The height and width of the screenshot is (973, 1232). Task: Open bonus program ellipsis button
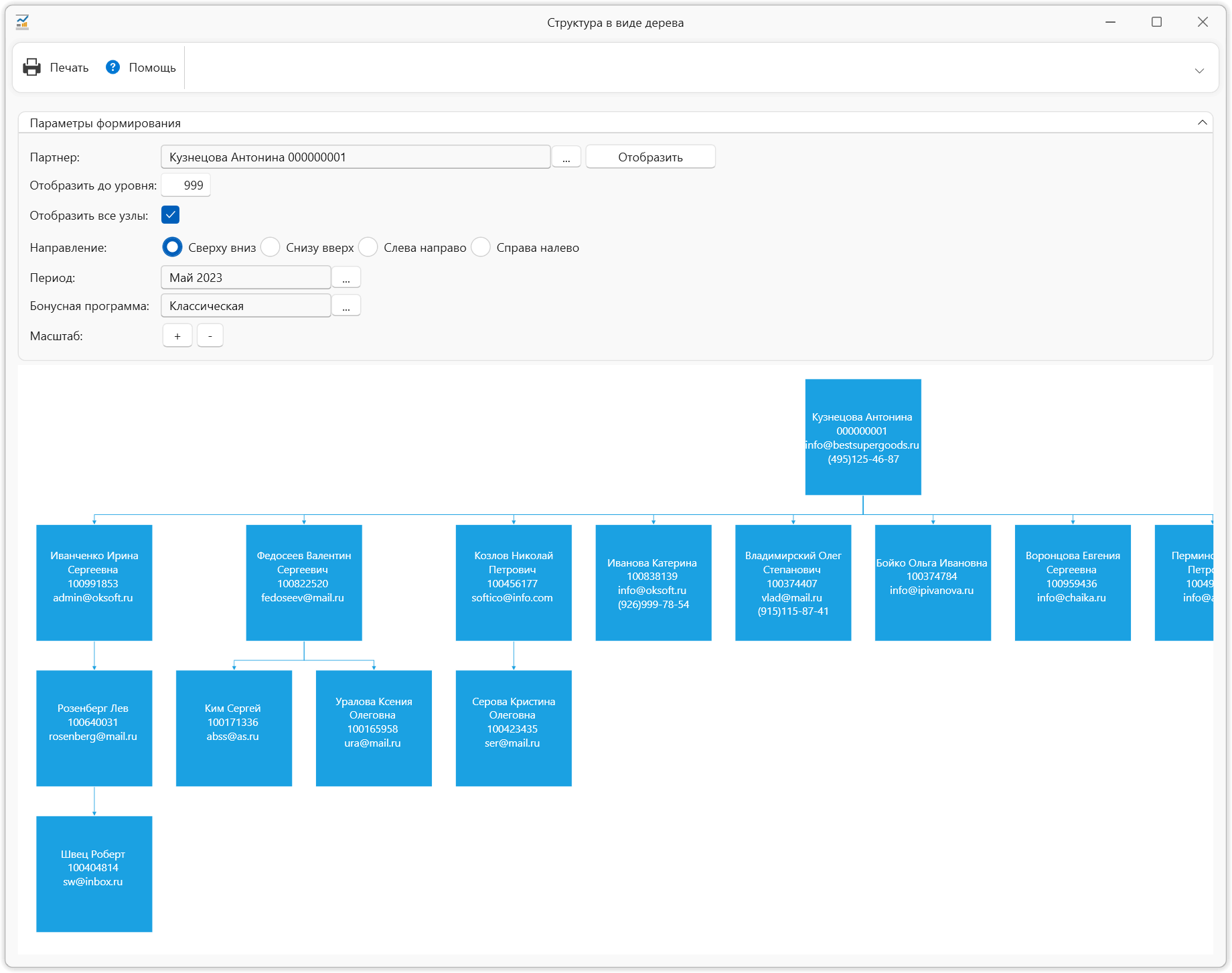point(346,306)
